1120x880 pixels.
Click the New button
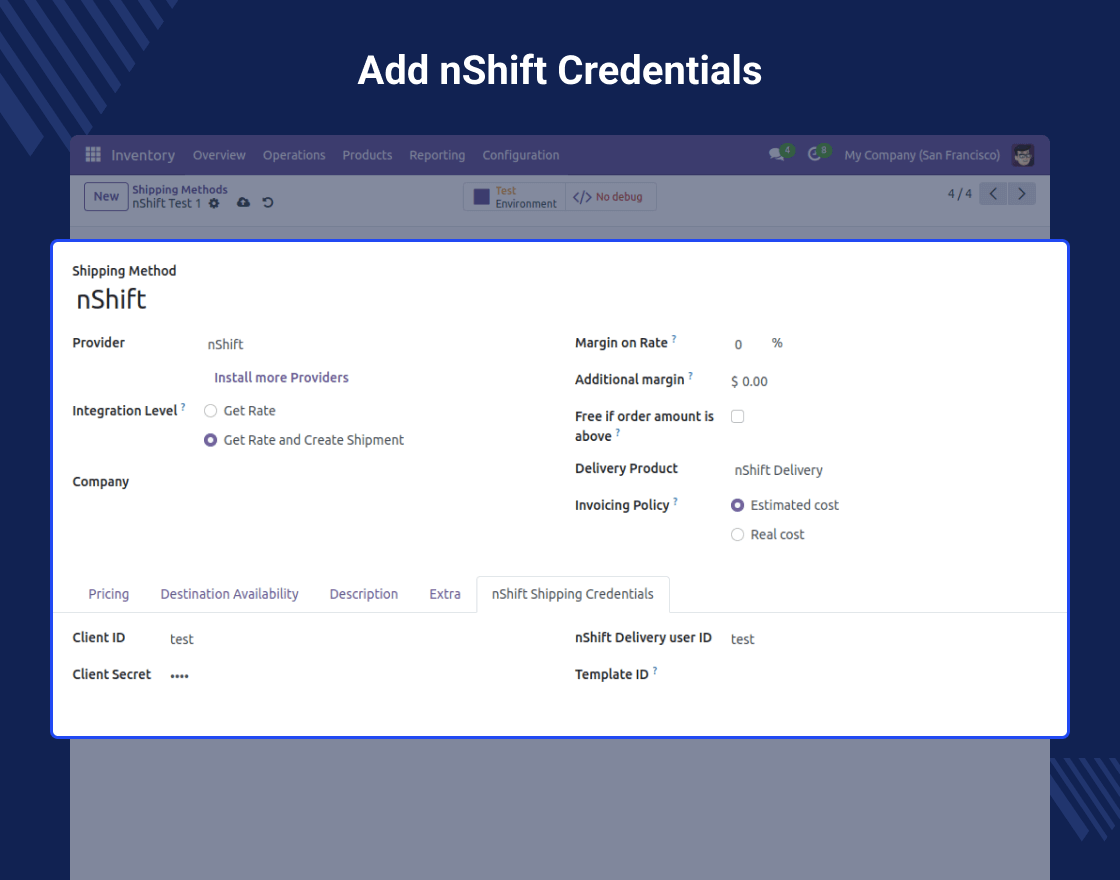tap(106, 196)
